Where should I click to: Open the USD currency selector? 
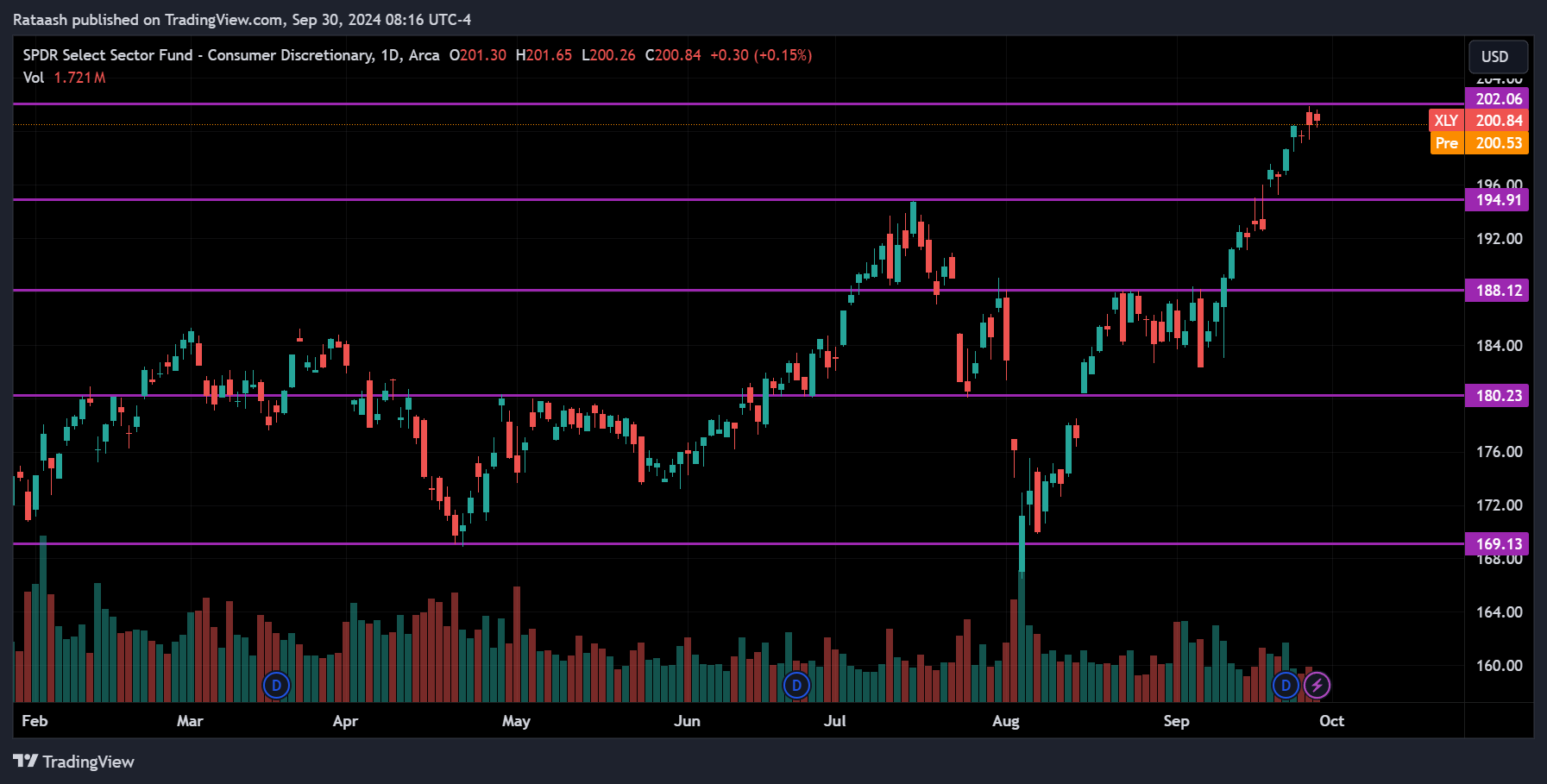pos(1499,57)
